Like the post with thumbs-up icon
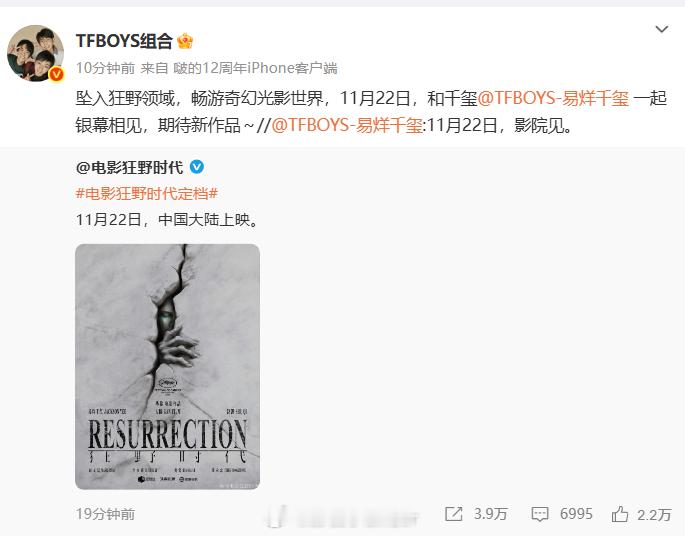 click(620, 514)
